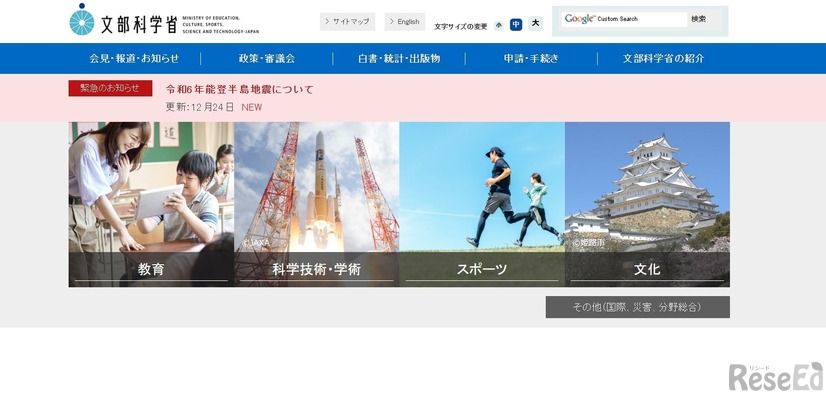Select the 科学技術・学術 rocket tile
This screenshot has height=393, width=826.
(317, 204)
